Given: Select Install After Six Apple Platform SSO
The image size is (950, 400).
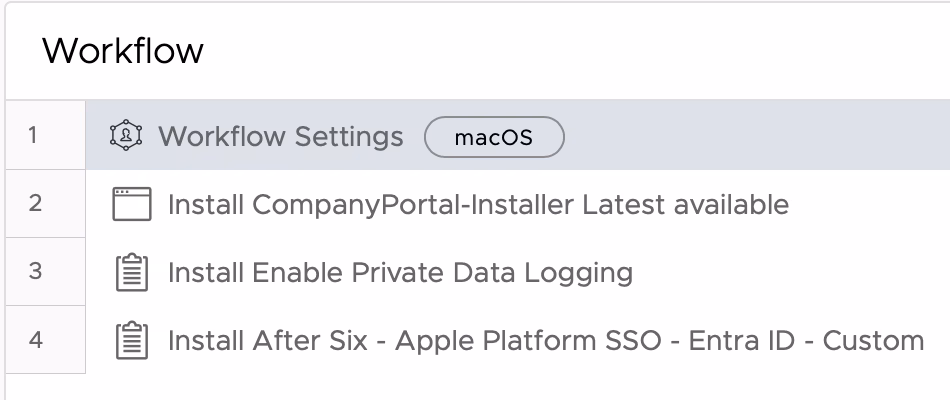Looking at the screenshot, I should click(x=546, y=341).
